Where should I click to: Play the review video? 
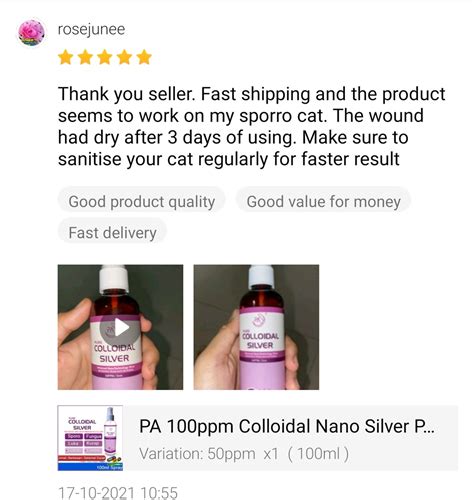pos(120,328)
